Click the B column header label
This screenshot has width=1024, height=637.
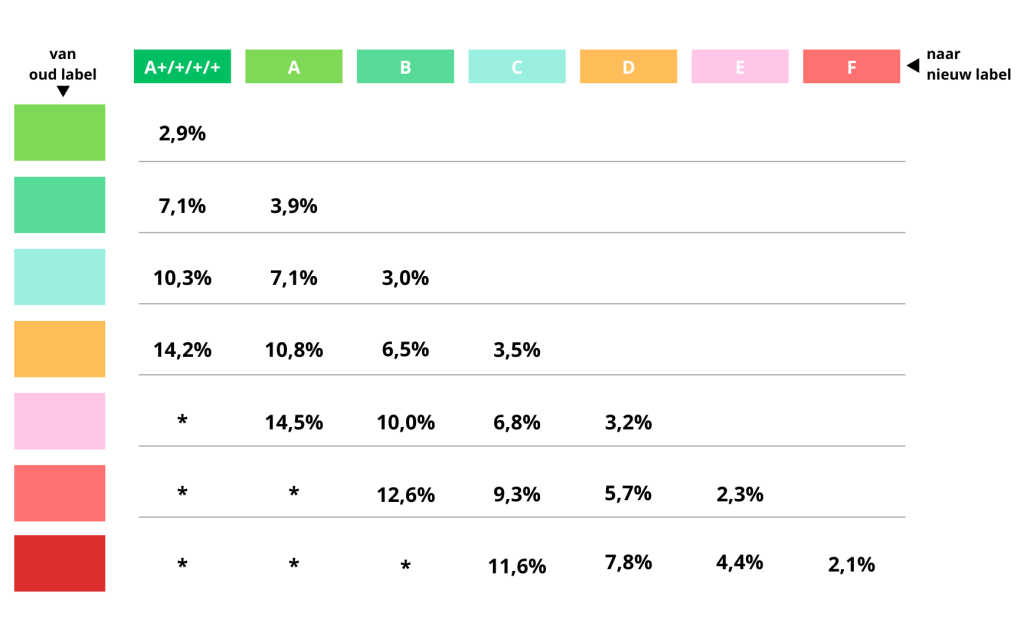click(x=405, y=67)
